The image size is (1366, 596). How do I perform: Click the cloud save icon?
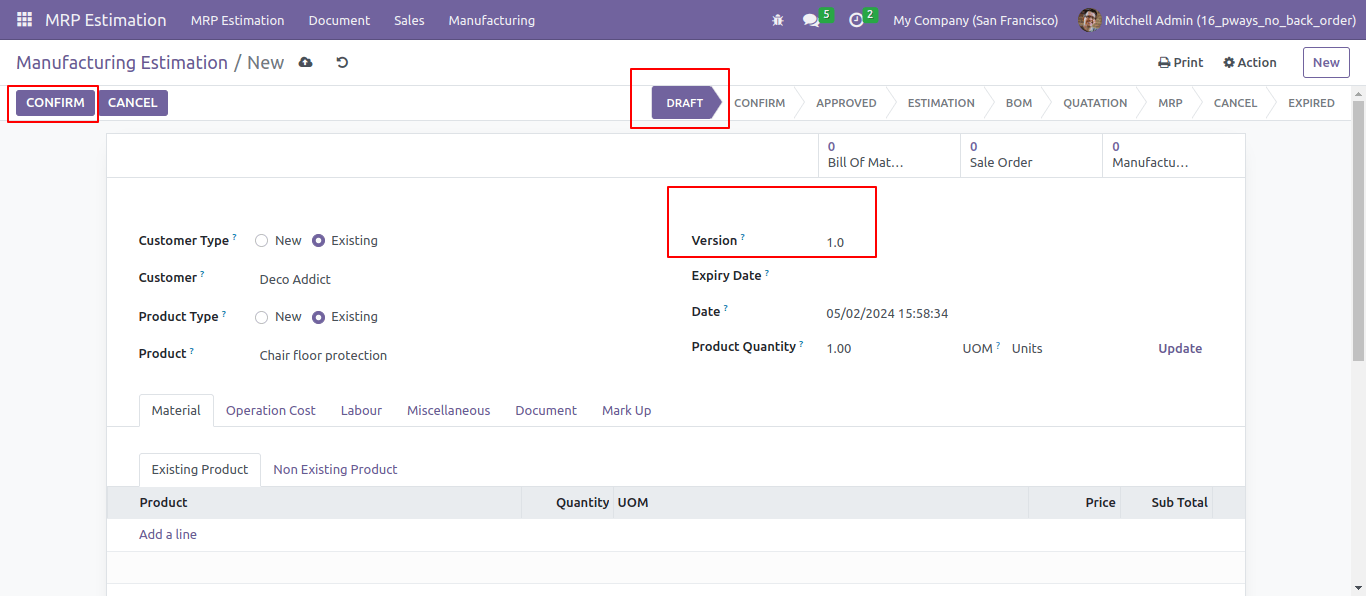tap(306, 62)
